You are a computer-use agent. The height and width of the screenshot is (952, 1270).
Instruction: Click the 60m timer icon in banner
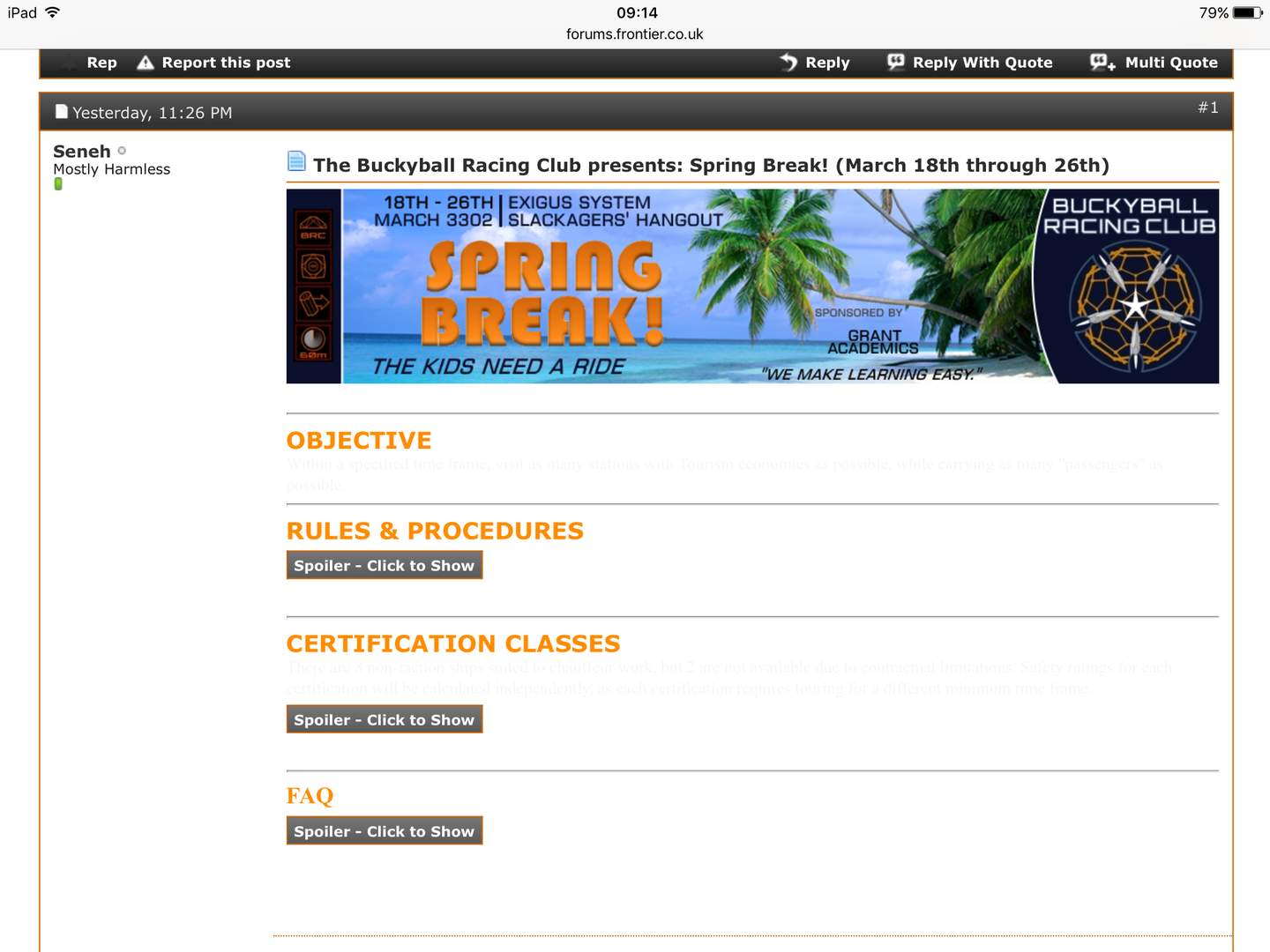[x=313, y=343]
